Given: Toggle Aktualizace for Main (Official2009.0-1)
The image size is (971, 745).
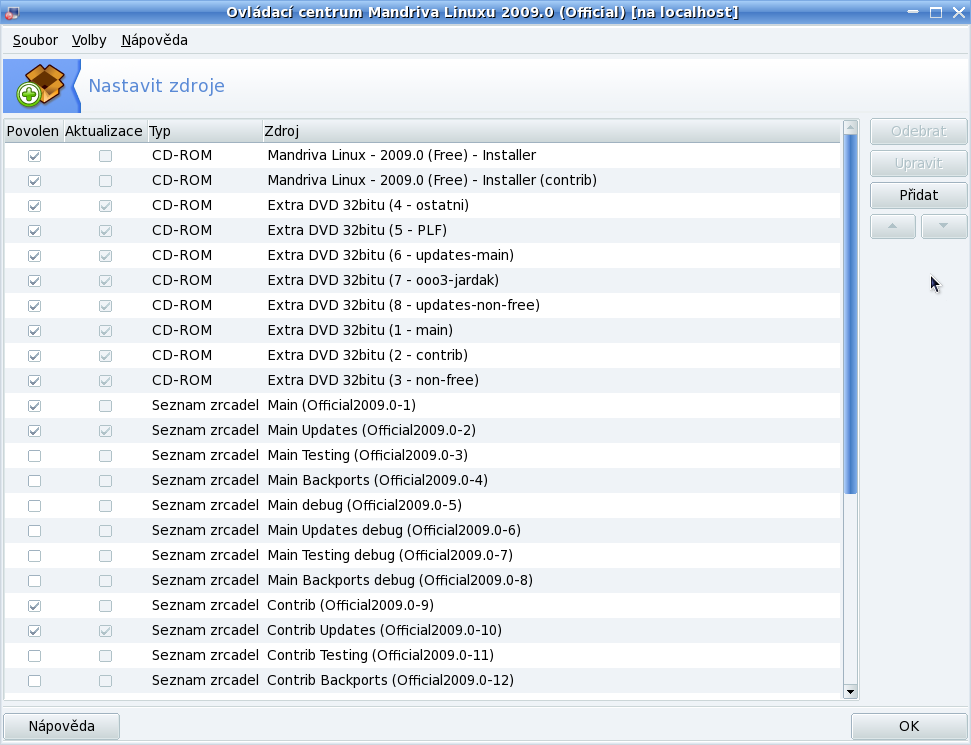Looking at the screenshot, I should point(105,406).
